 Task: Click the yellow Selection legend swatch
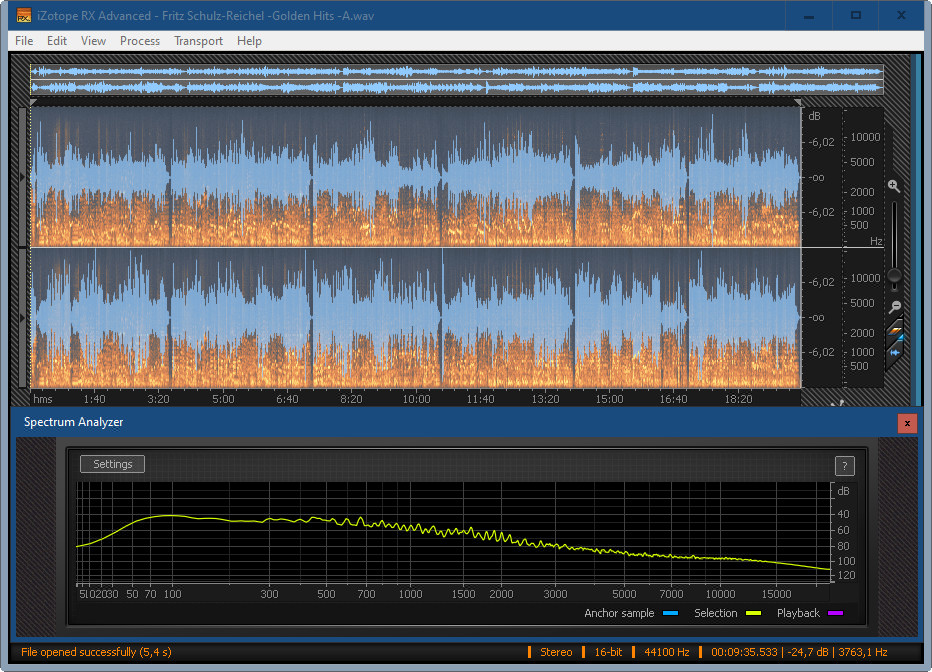pyautogui.click(x=754, y=613)
